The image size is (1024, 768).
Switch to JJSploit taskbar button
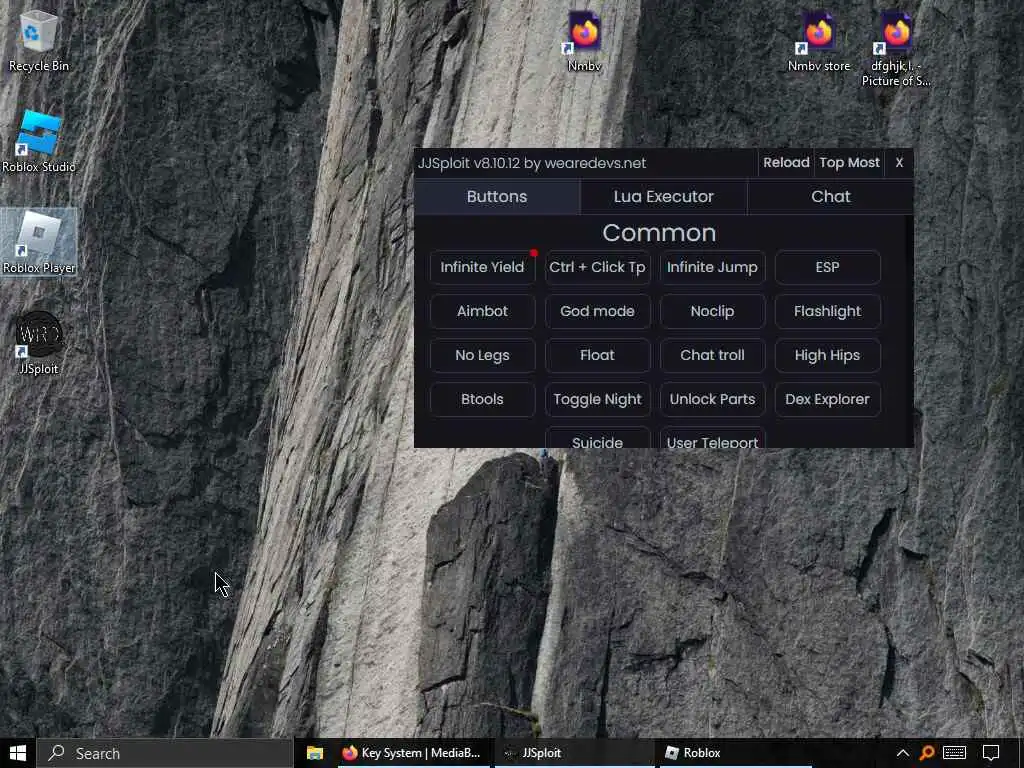tap(573, 753)
